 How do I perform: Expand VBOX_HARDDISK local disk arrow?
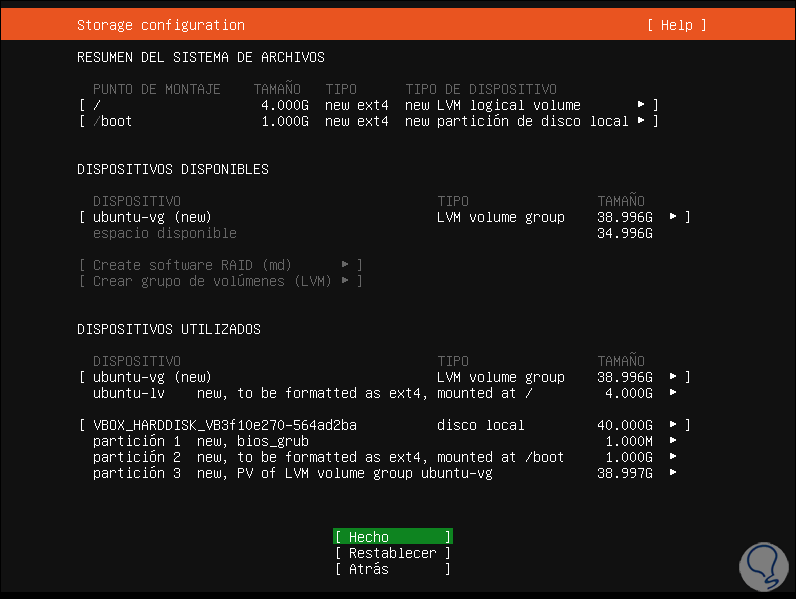click(x=673, y=425)
